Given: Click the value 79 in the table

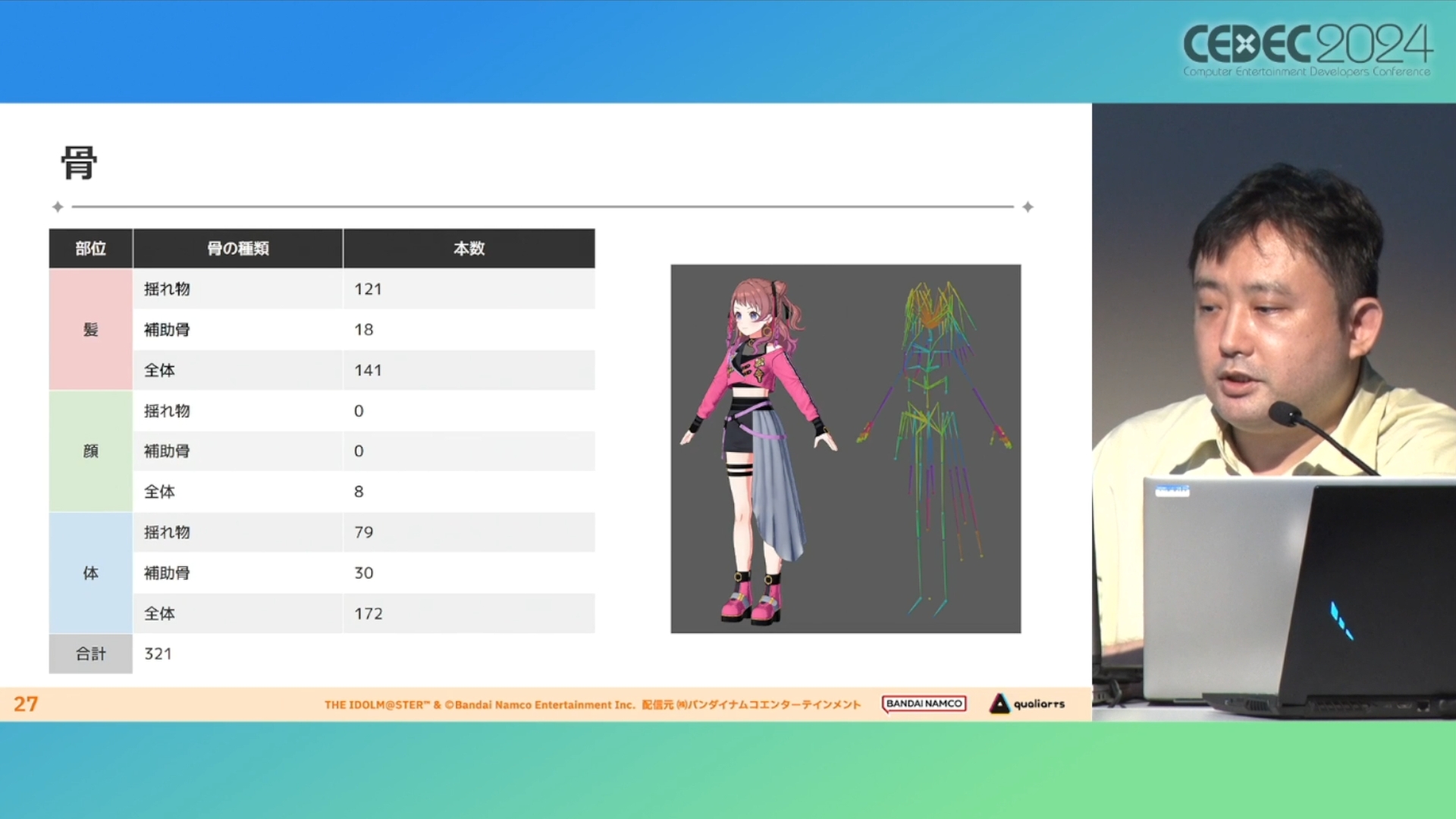Looking at the screenshot, I should [364, 532].
